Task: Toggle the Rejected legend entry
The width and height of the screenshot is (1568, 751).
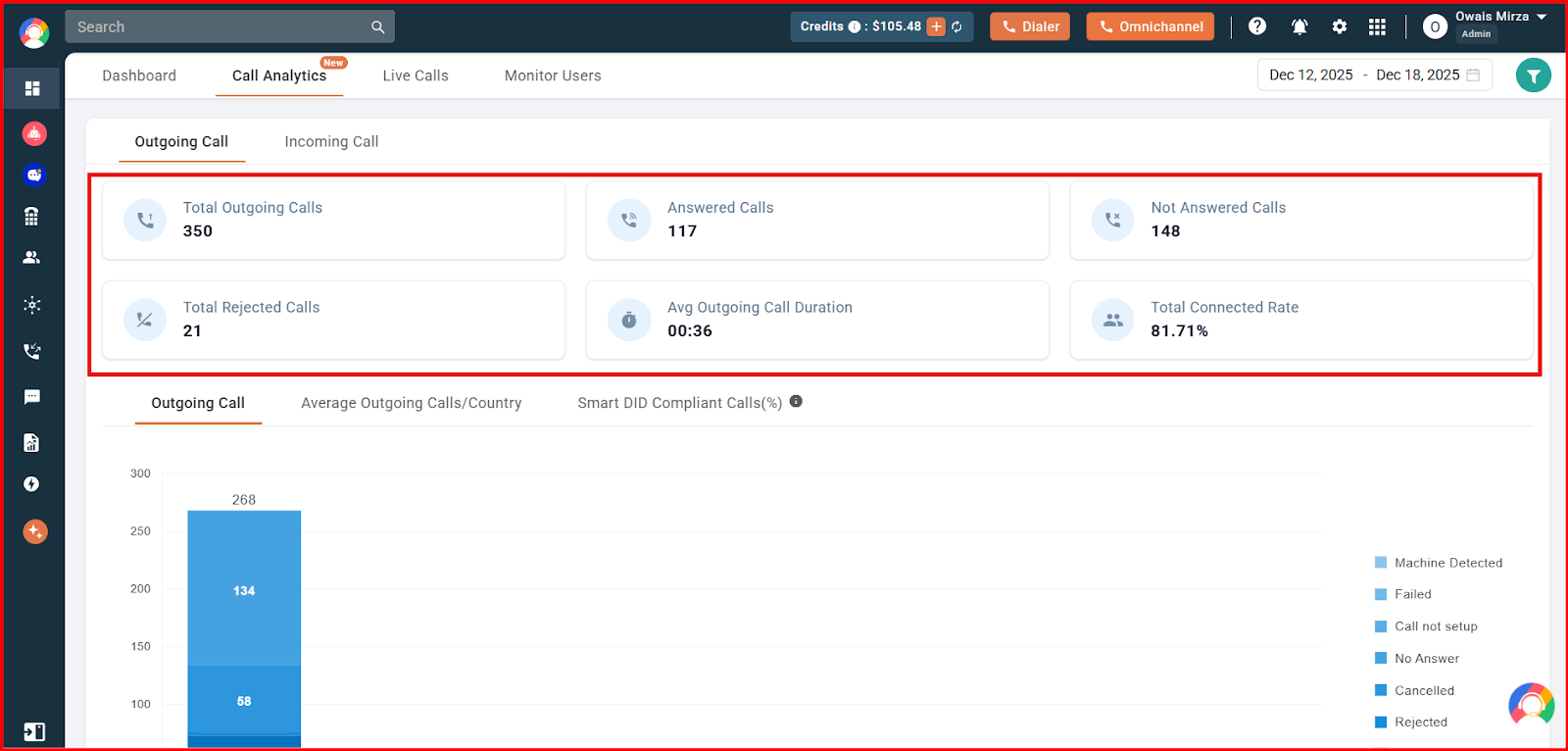Action: (x=1411, y=723)
